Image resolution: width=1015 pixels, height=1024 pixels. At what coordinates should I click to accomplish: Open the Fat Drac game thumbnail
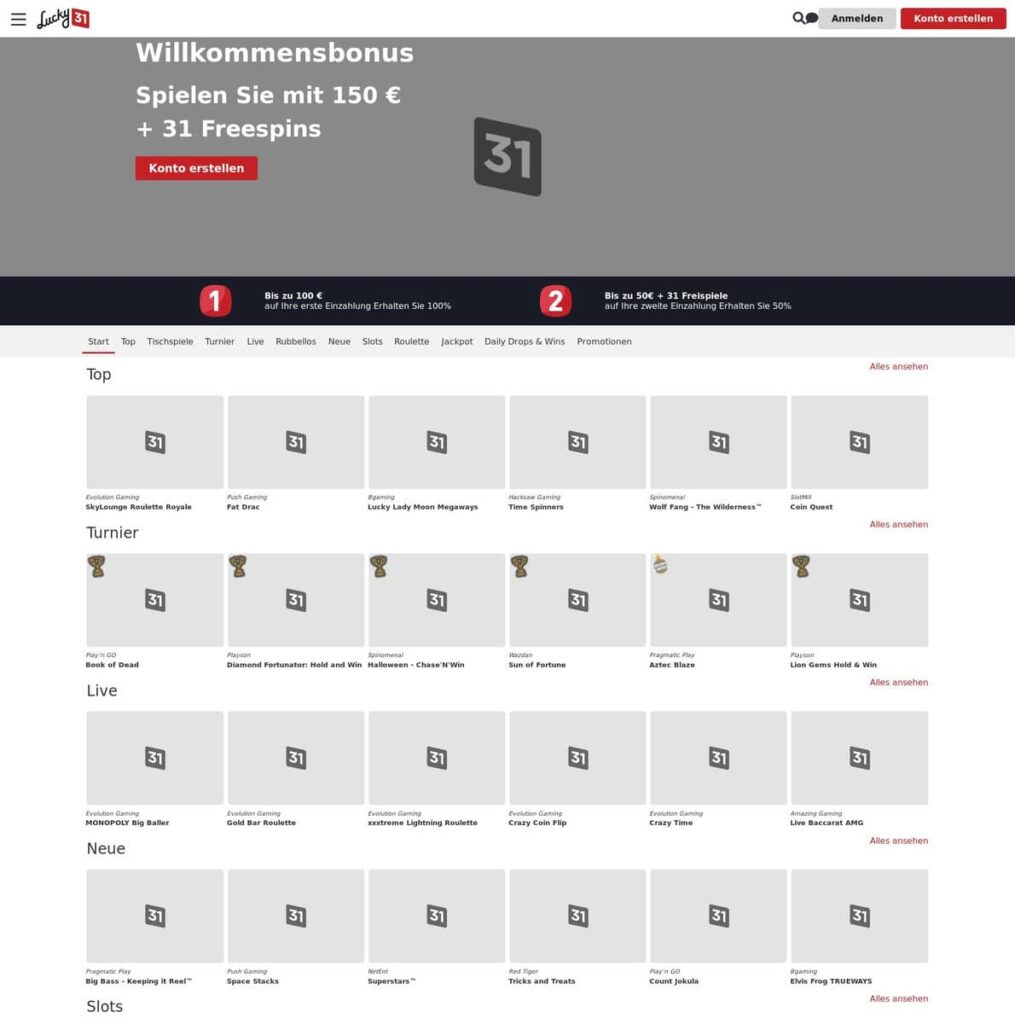pyautogui.click(x=296, y=442)
